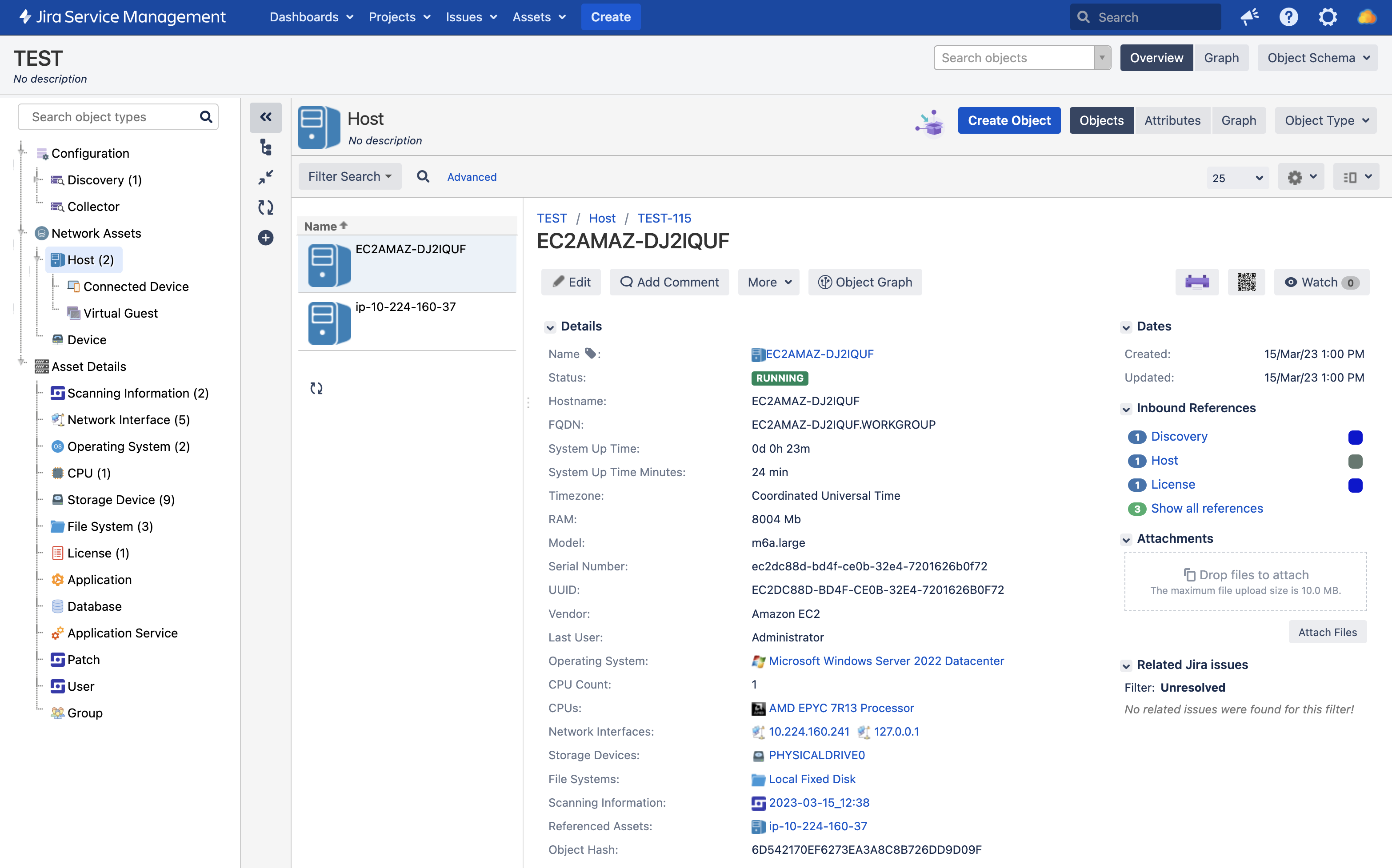Collapse the Details section

click(550, 327)
